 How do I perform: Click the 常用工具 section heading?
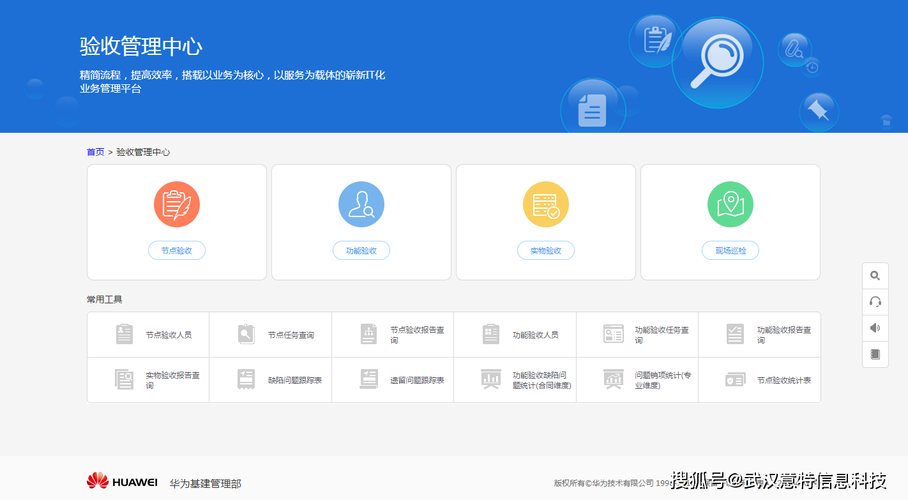[104, 300]
